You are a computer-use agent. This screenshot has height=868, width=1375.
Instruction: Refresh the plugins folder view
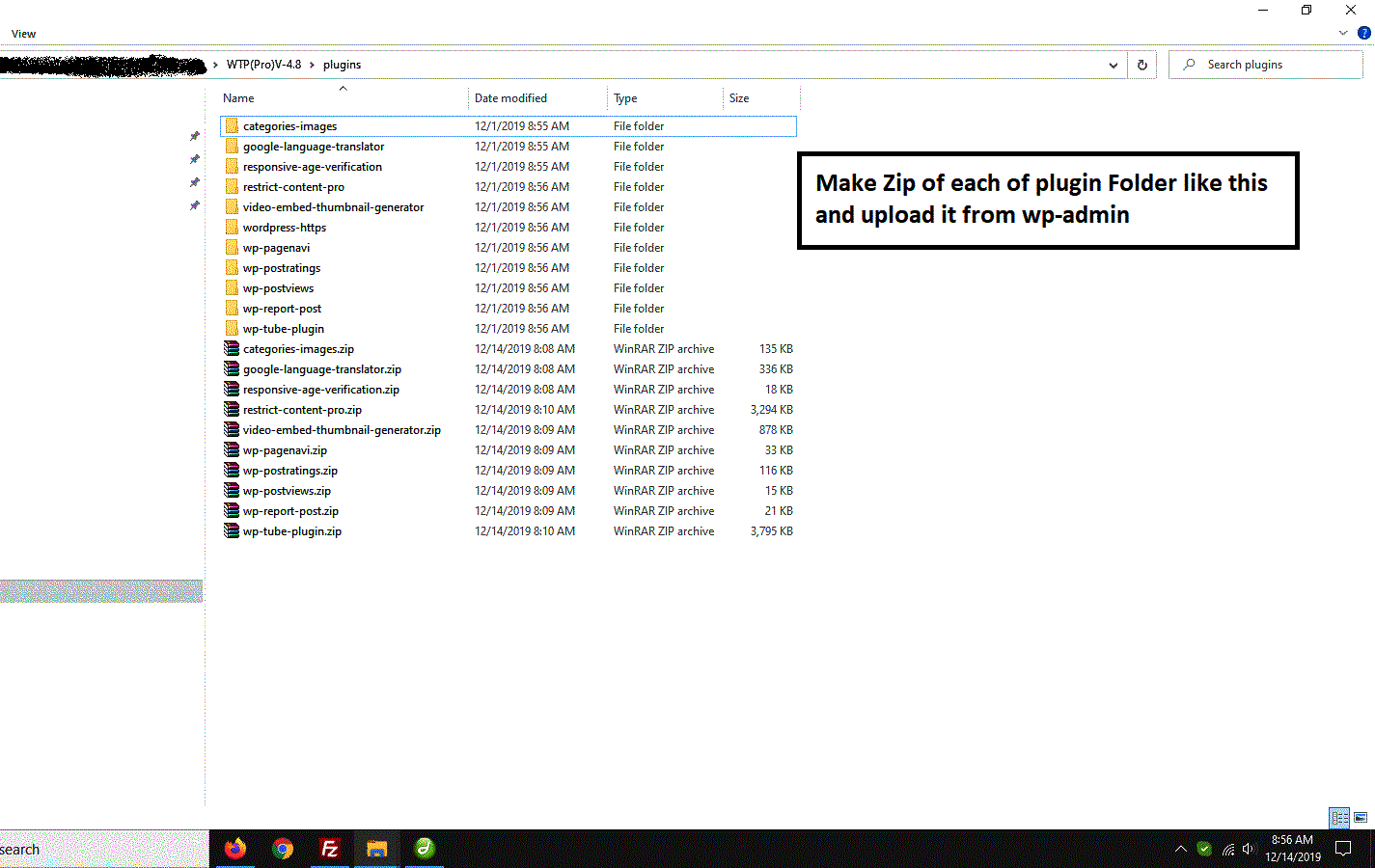[1141, 65]
